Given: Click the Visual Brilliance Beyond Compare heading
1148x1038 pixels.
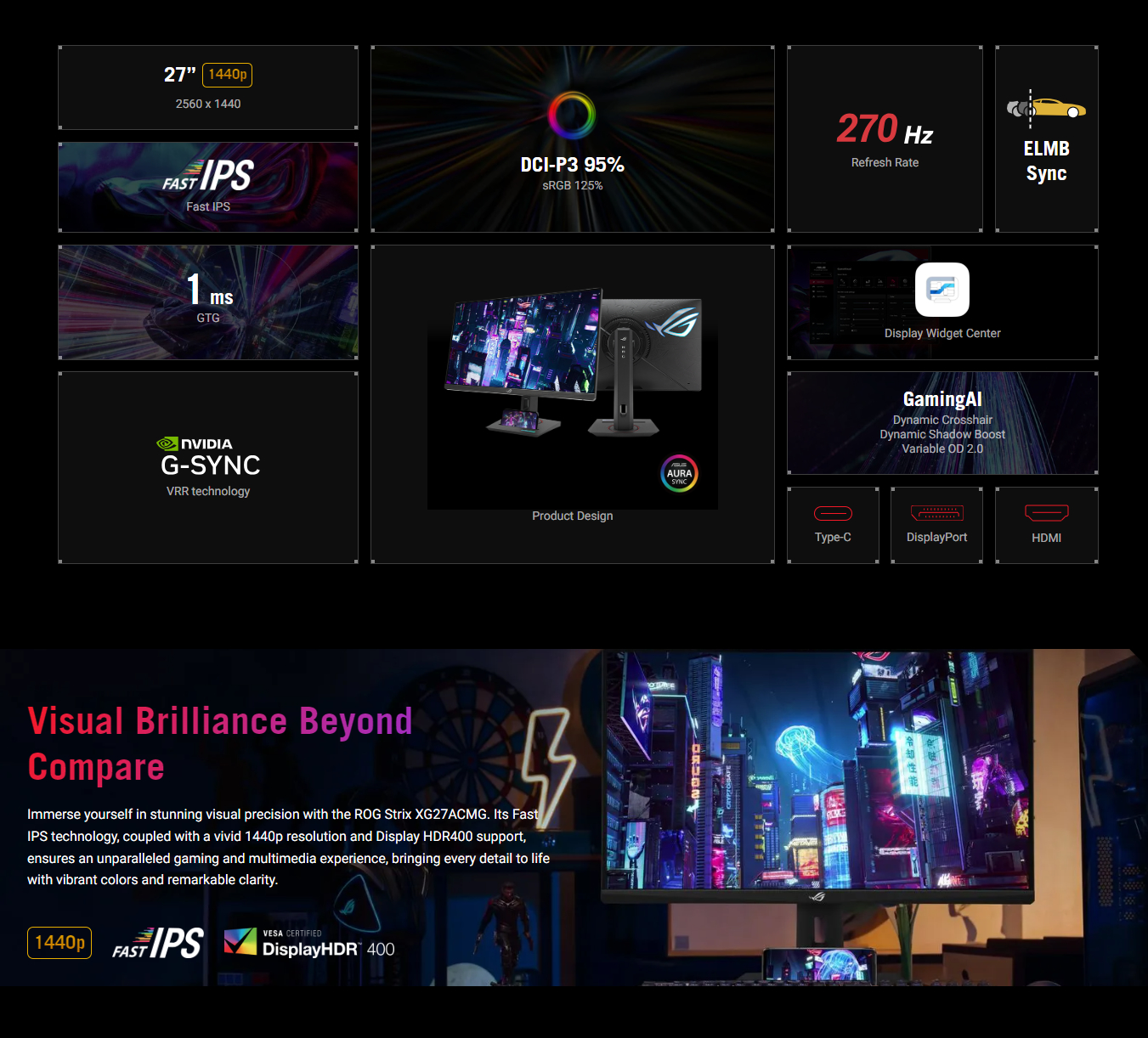Looking at the screenshot, I should [x=220, y=743].
